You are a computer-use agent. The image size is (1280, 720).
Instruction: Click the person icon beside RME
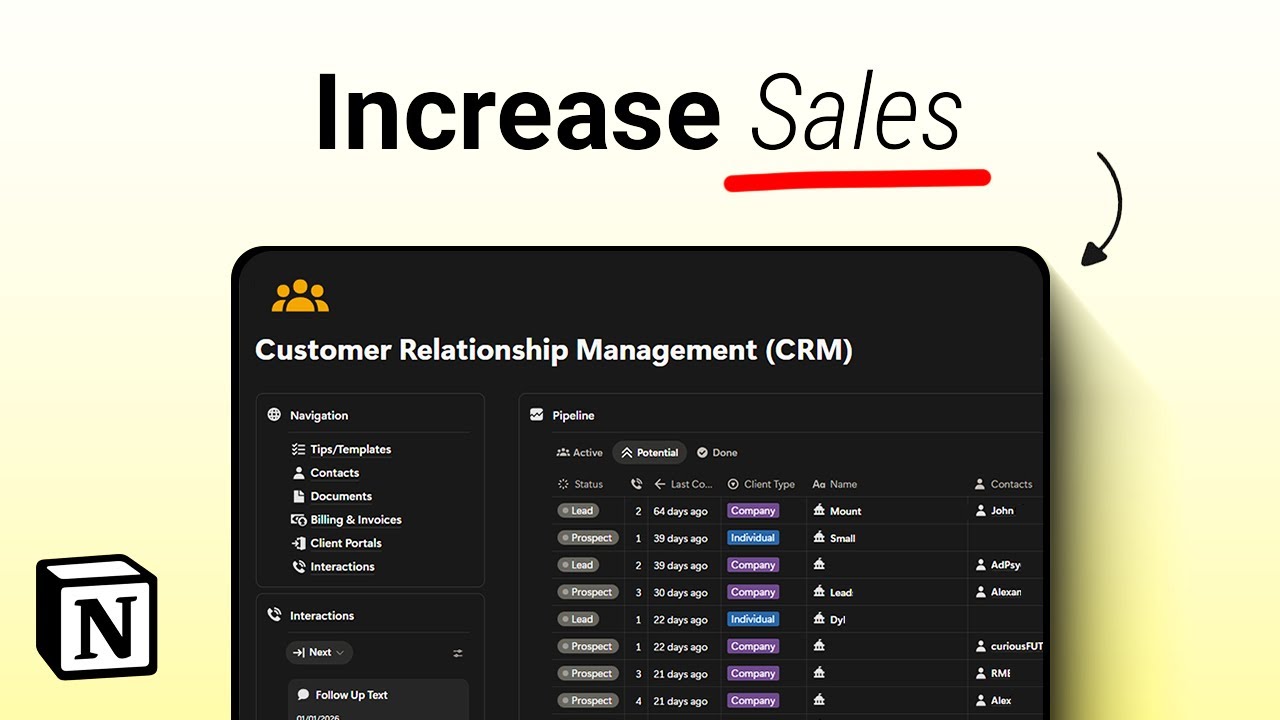[x=980, y=673]
